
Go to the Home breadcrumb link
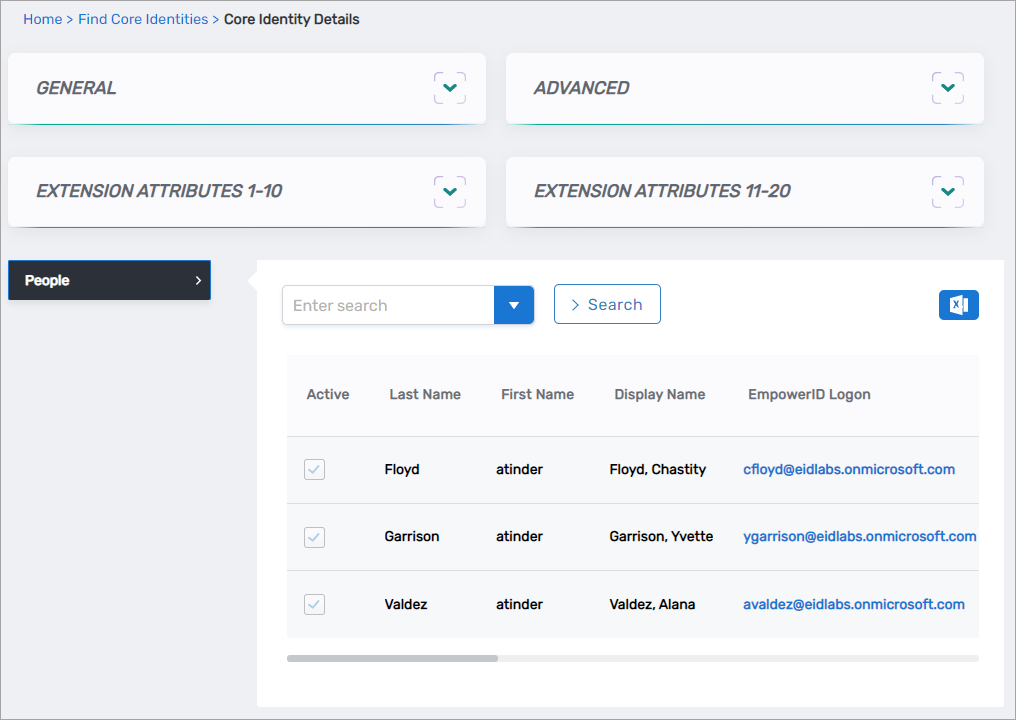pyautogui.click(x=42, y=19)
